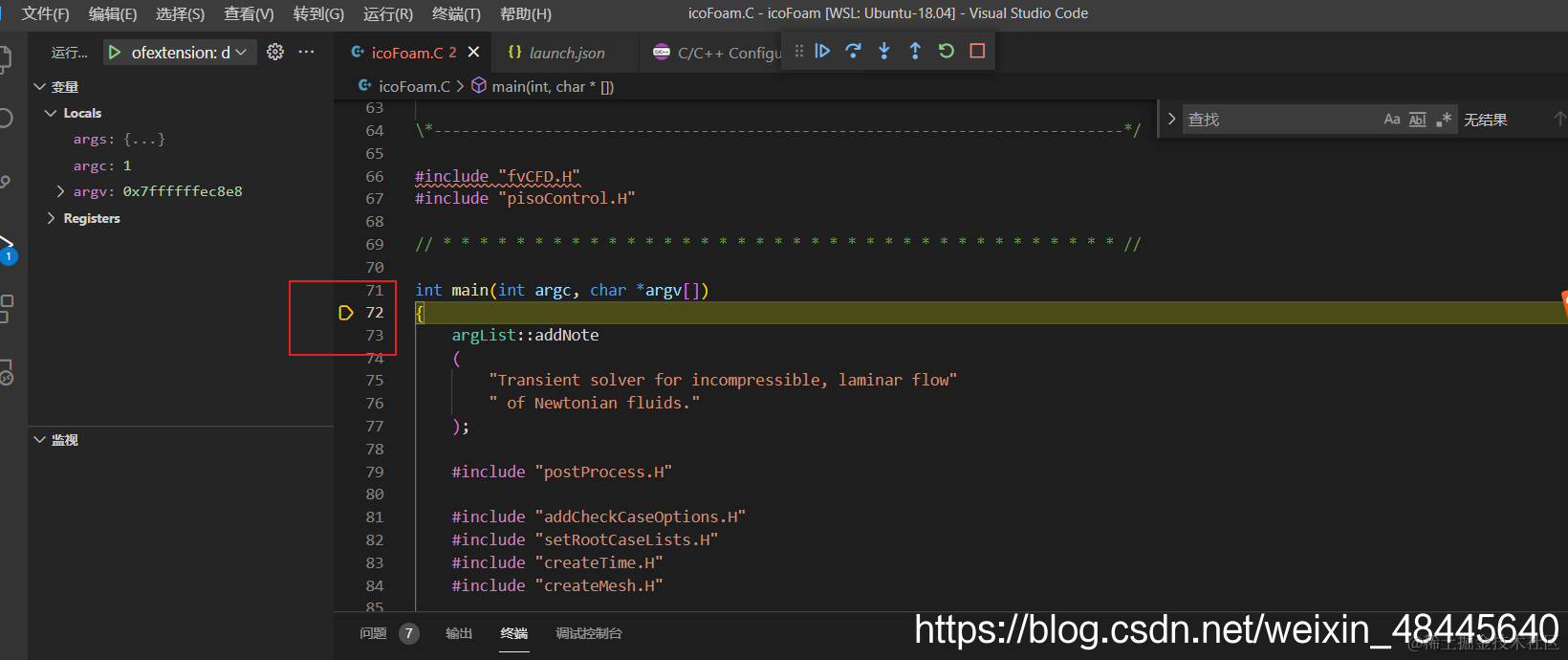Image resolution: width=1568 pixels, height=660 pixels.
Task: Click the current-line debug arrow in the gutter
Action: tap(346, 313)
